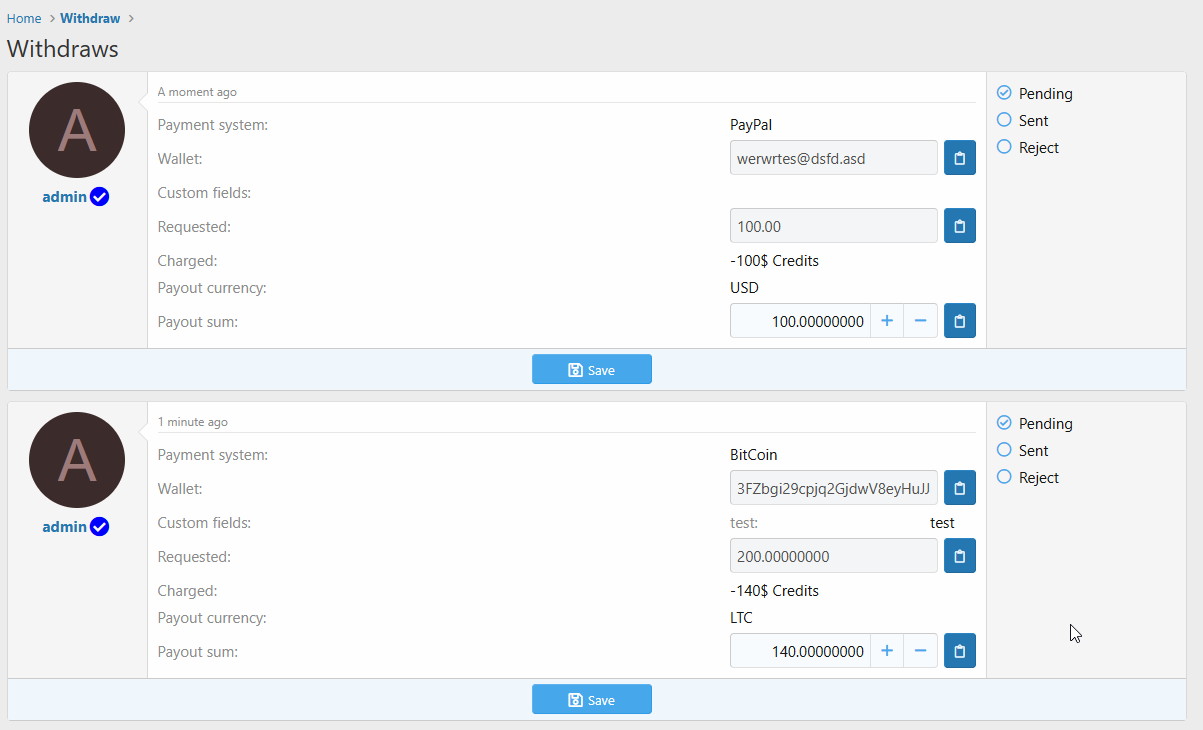Open the Withdraw breadcrumb link
Screen dimensions: 1203x730
coord(90,18)
